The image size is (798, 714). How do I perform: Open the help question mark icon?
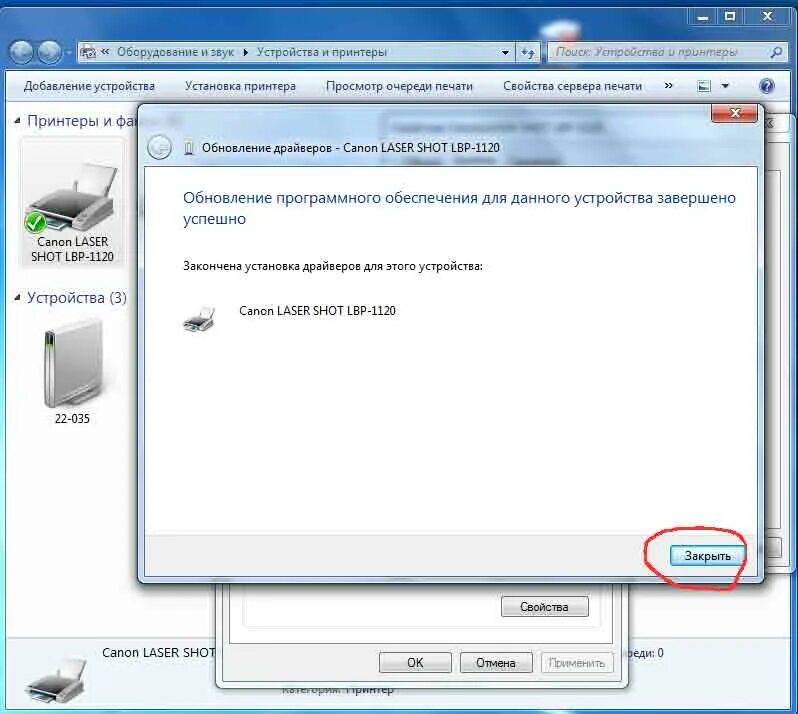pos(766,86)
